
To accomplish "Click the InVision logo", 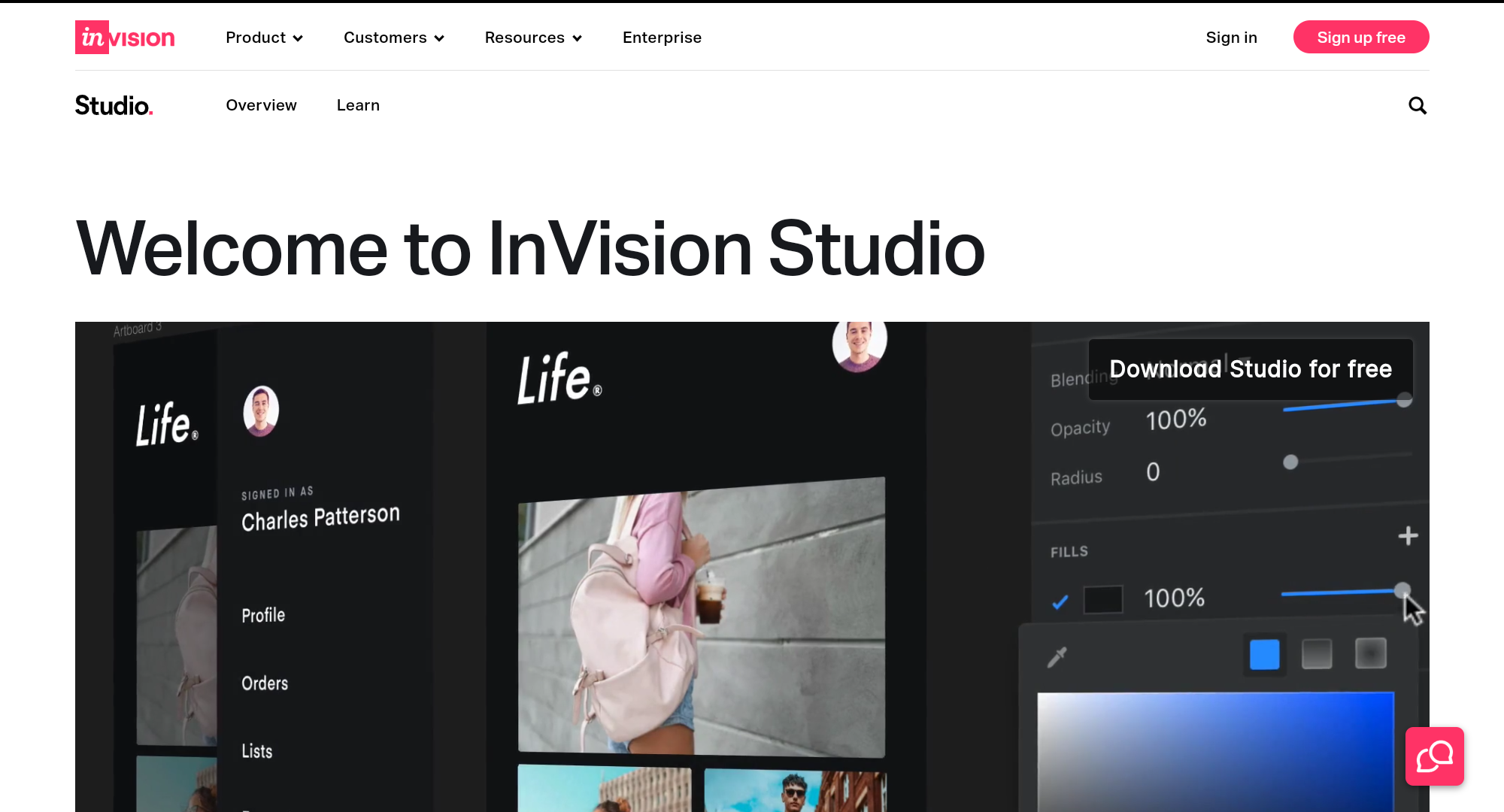I will (125, 38).
